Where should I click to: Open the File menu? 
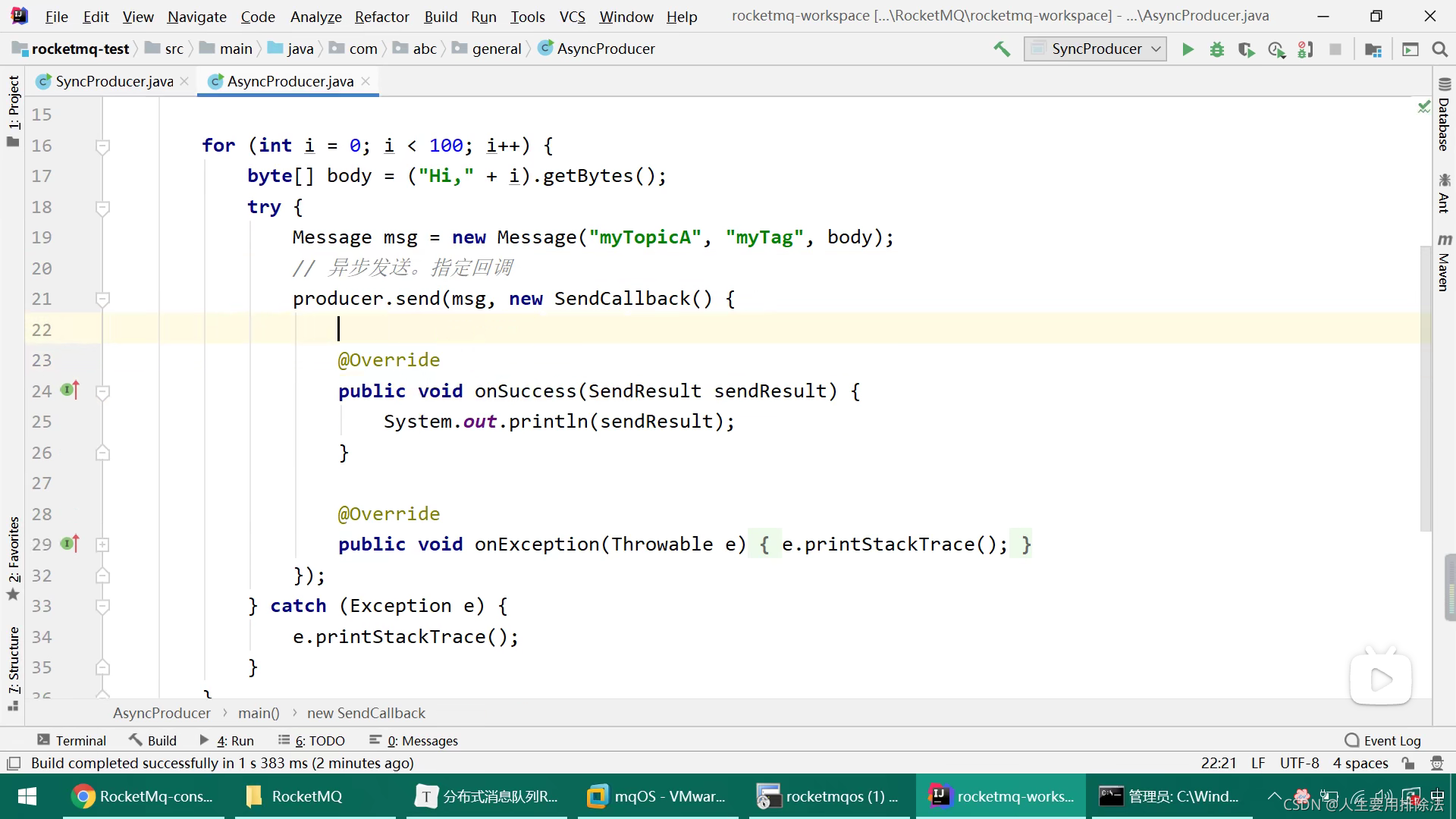pyautogui.click(x=56, y=17)
